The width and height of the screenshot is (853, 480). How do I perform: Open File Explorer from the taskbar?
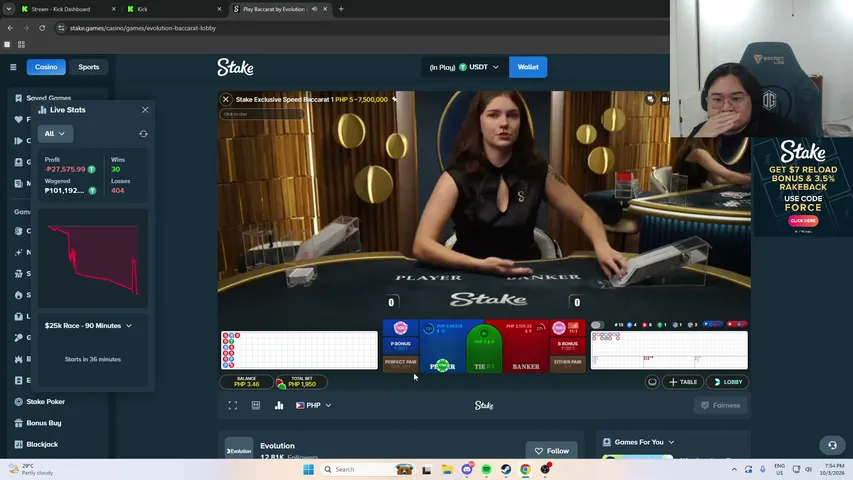pos(447,469)
